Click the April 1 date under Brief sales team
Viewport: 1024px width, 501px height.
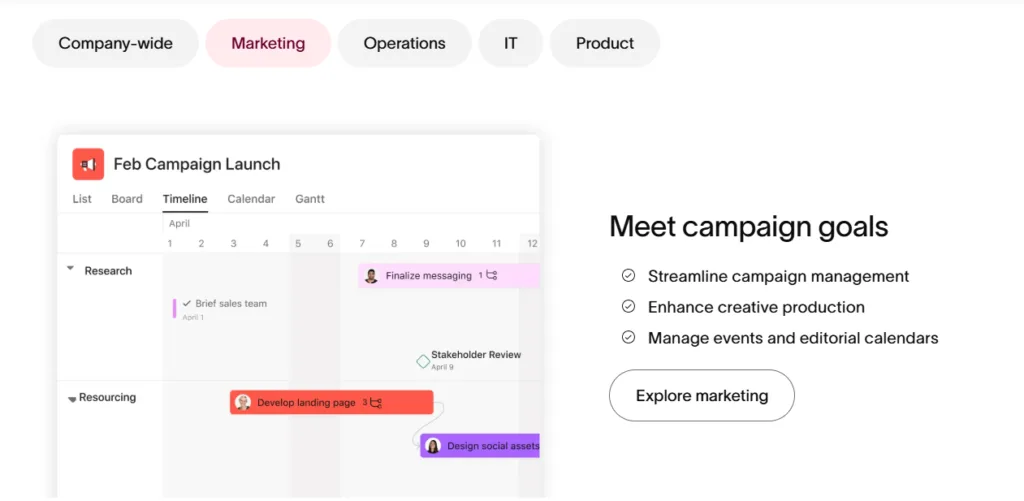click(193, 317)
